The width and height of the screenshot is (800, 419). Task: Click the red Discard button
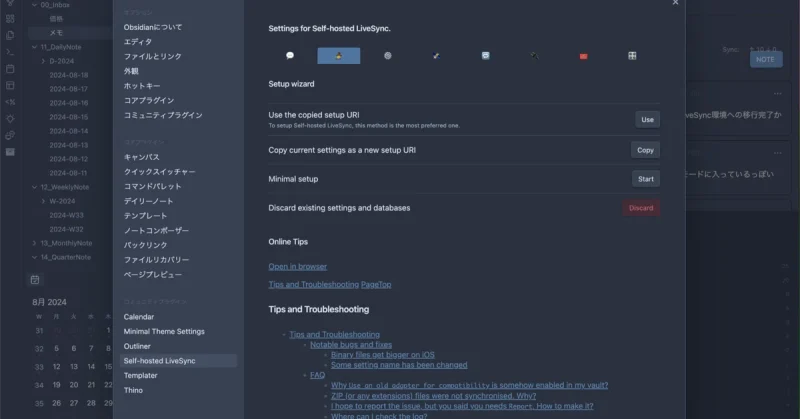click(x=641, y=208)
